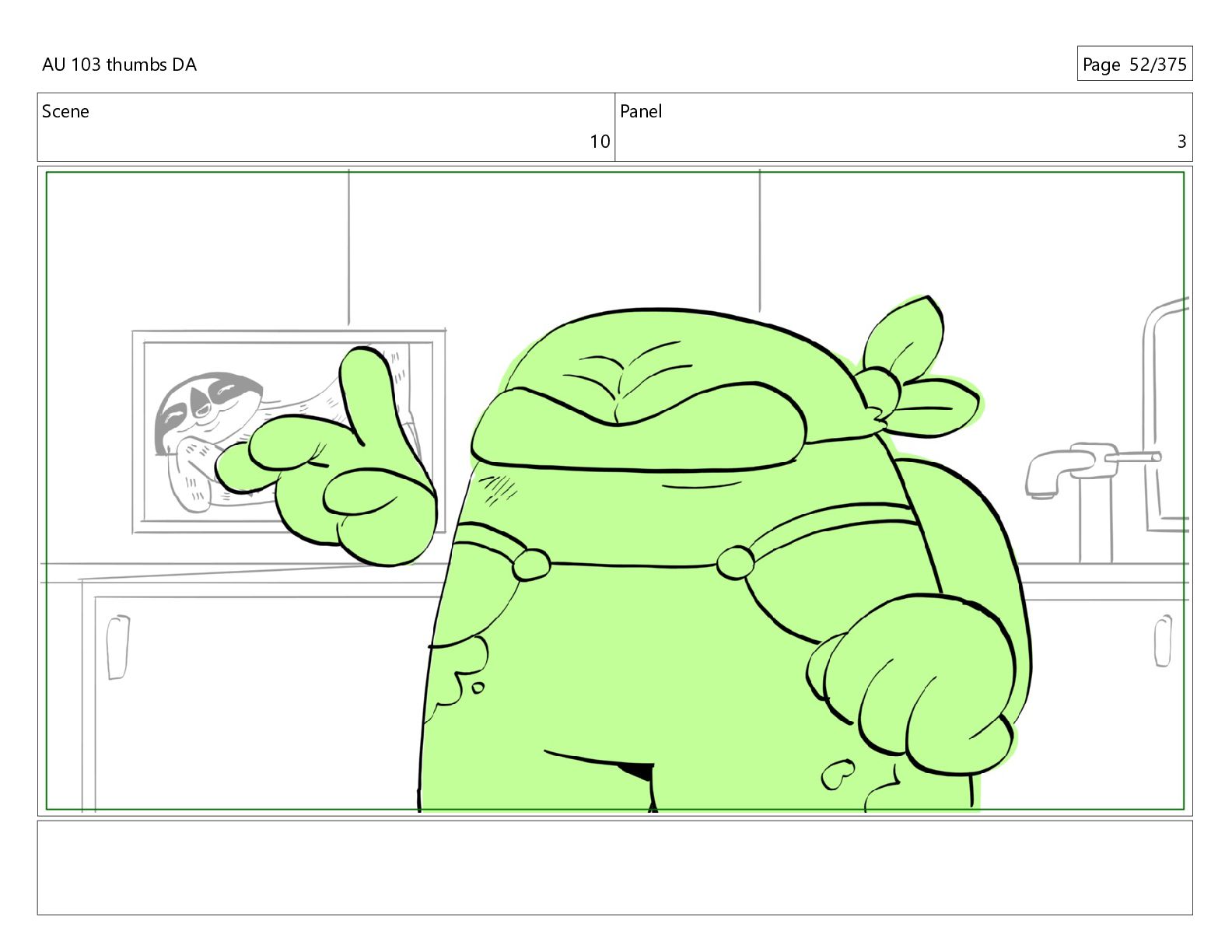Click the scene number '10'
The width and height of the screenshot is (1232, 952).
[600, 142]
